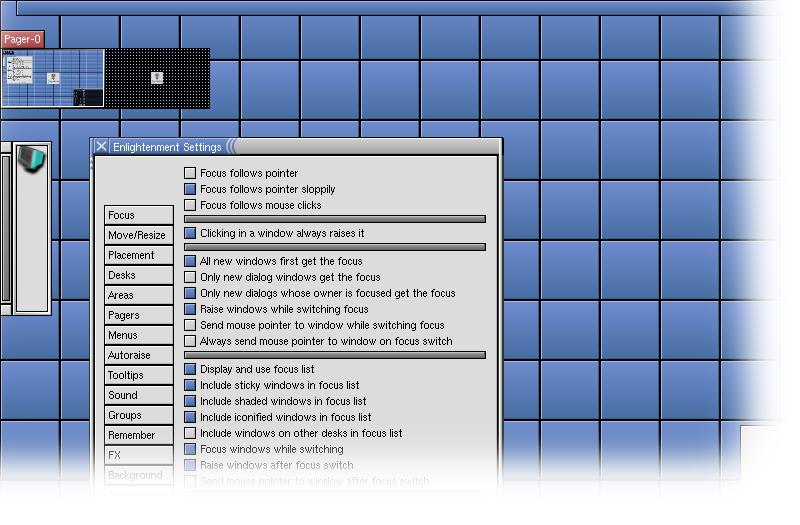Open the Move/Resize settings tab

[x=139, y=235]
